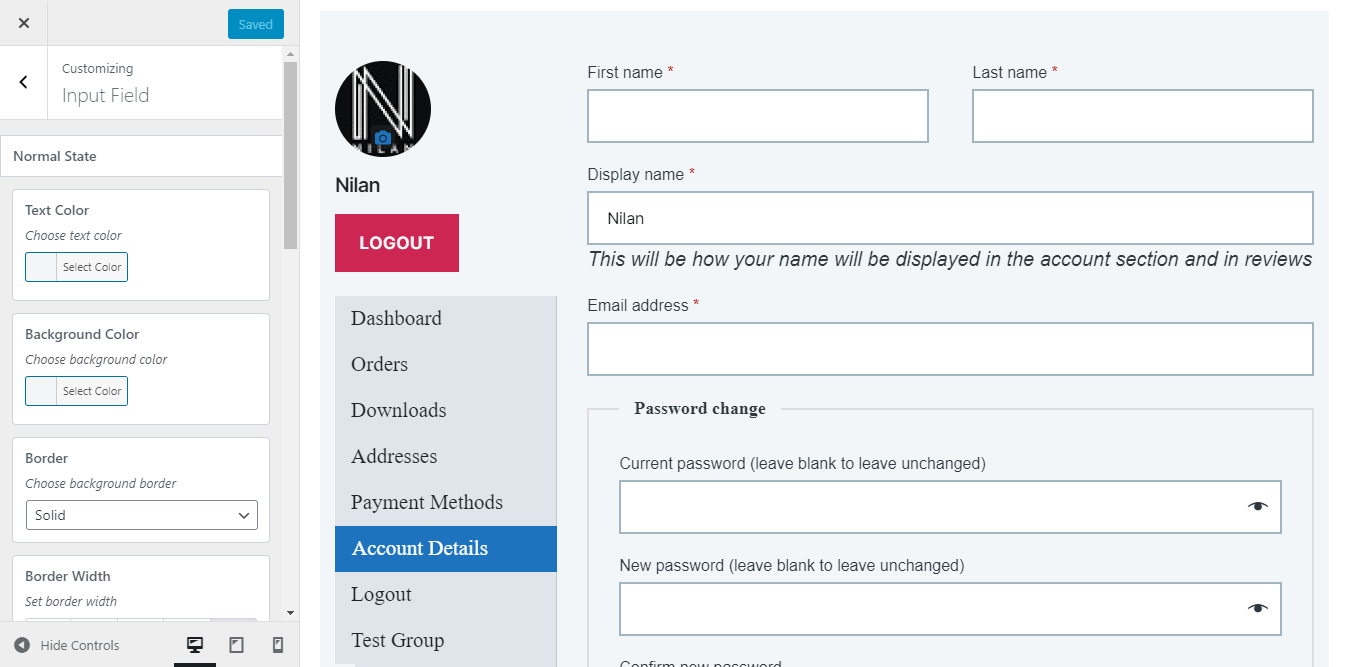Open the Border style dropdown showing Solid
This screenshot has width=1349, height=667.
coord(141,515)
